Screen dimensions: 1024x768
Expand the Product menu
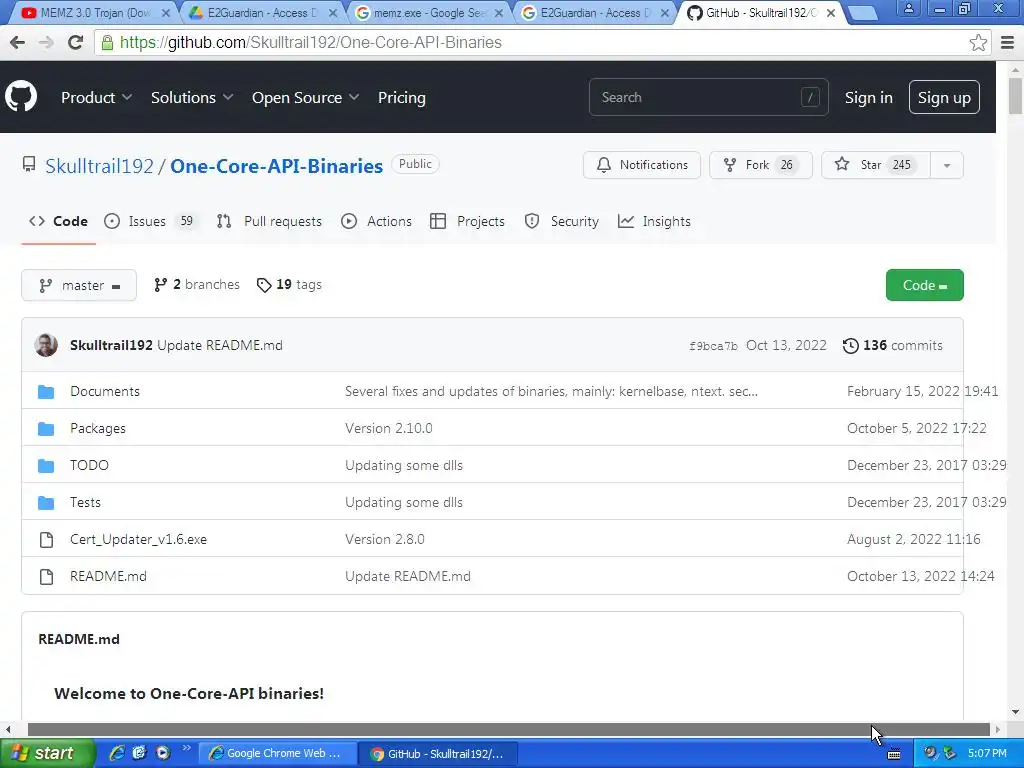point(97,97)
